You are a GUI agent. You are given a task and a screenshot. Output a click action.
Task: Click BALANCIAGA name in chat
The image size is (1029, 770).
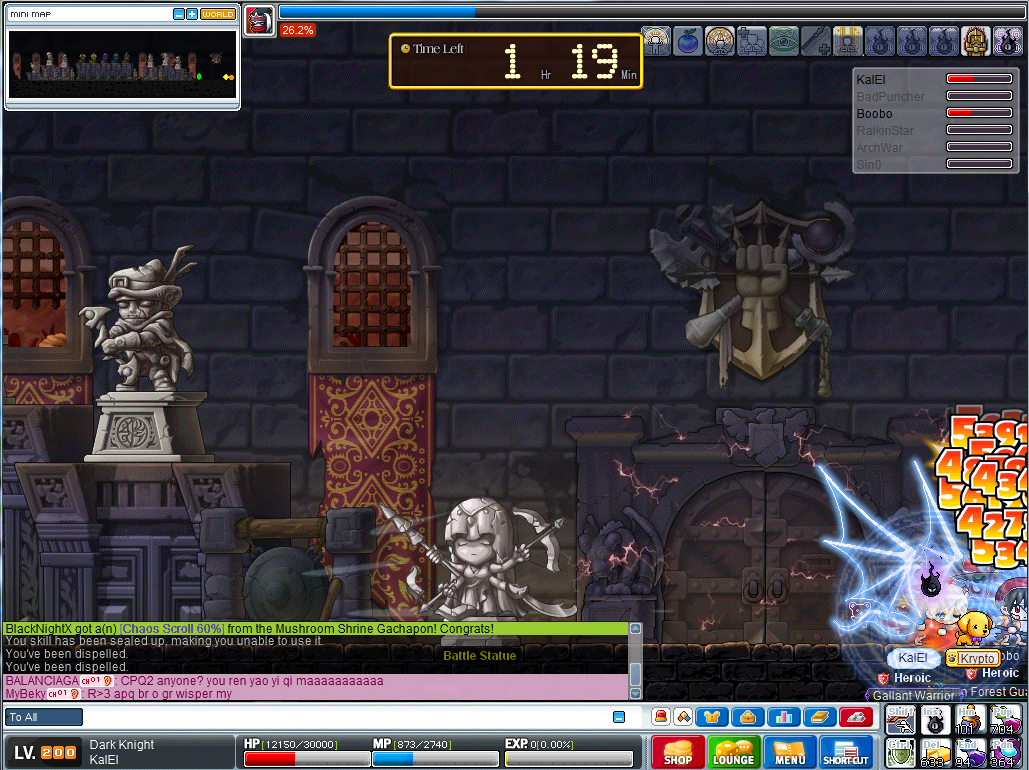pos(41,681)
